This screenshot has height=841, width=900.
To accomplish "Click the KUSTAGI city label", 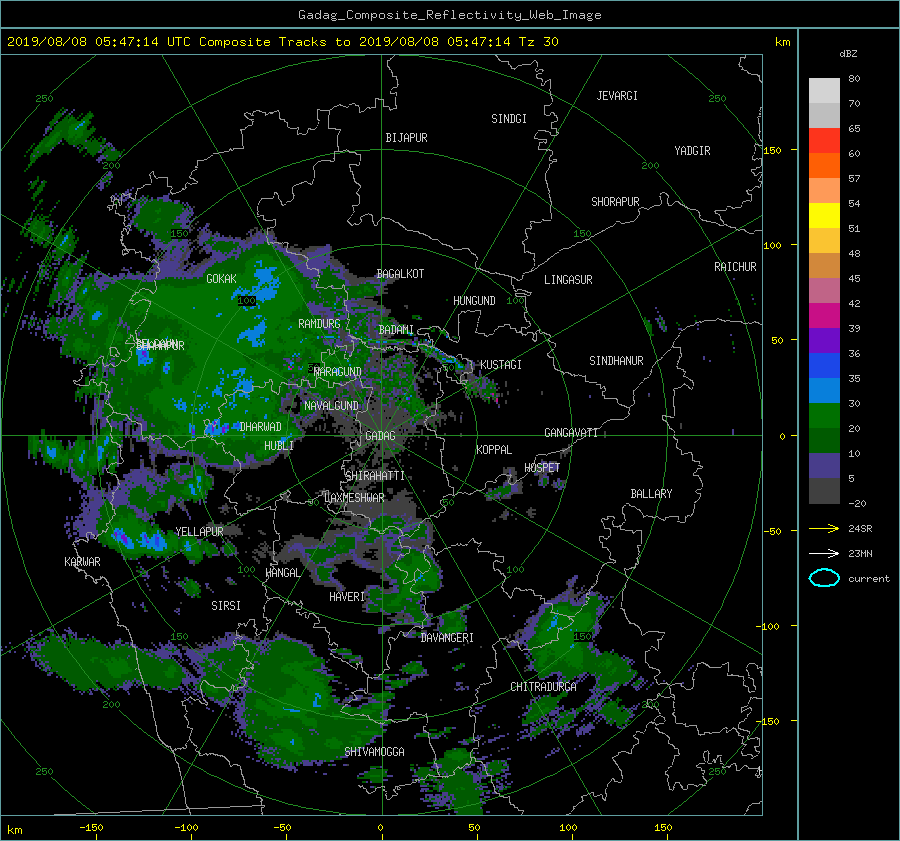I will 501,365.
